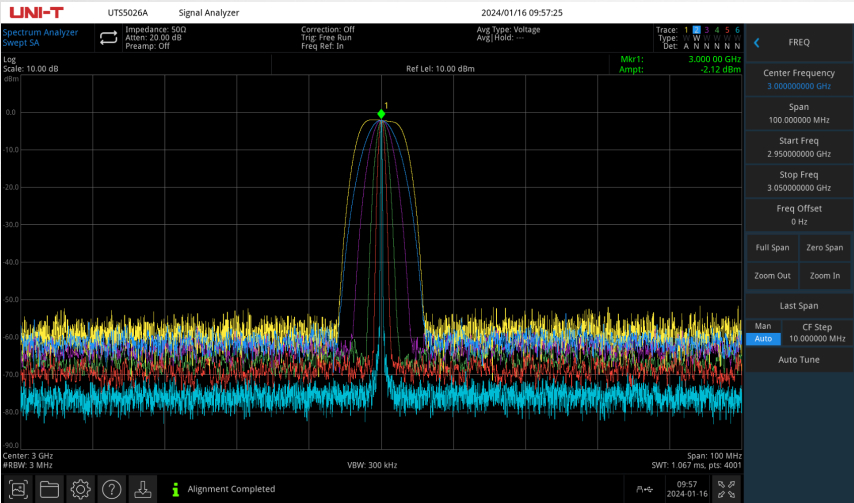Open the FREQ menu title

[x=799, y=42]
